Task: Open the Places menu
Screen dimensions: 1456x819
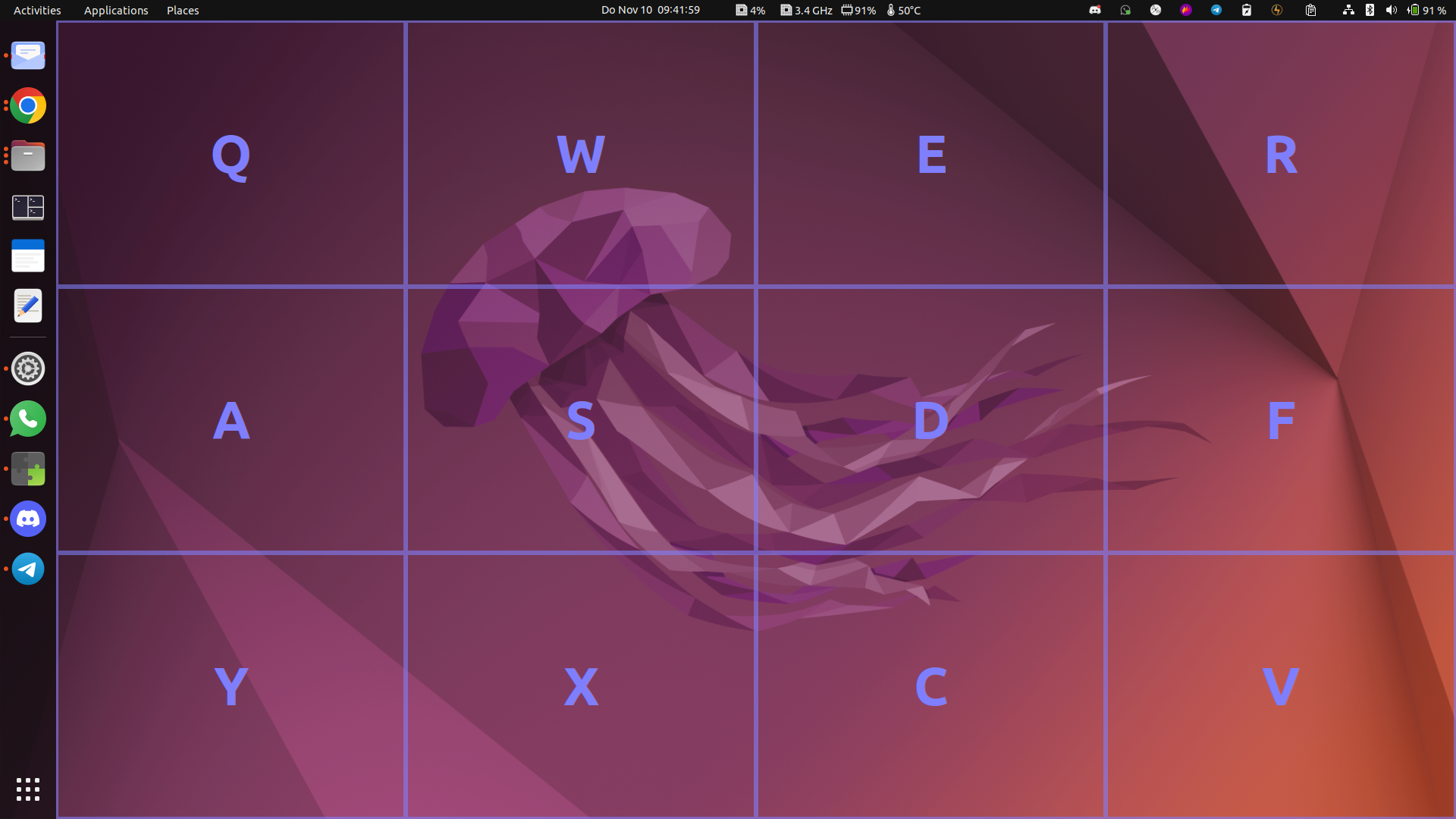Action: coord(182,10)
